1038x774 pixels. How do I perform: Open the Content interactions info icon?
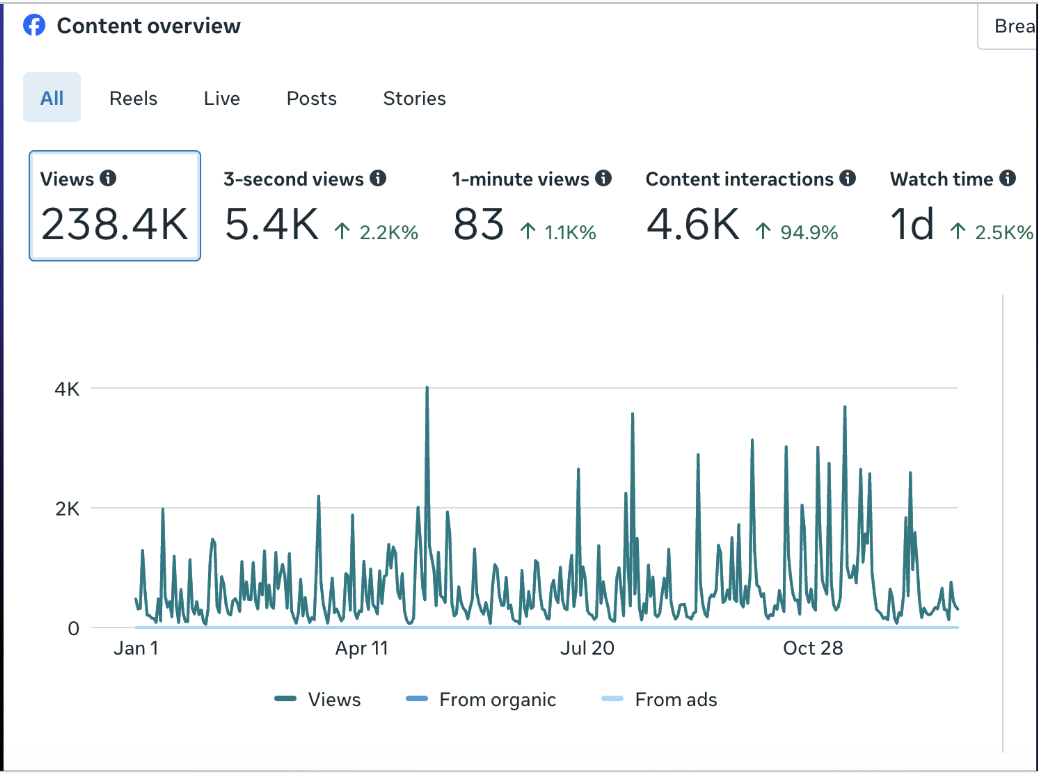pos(848,178)
